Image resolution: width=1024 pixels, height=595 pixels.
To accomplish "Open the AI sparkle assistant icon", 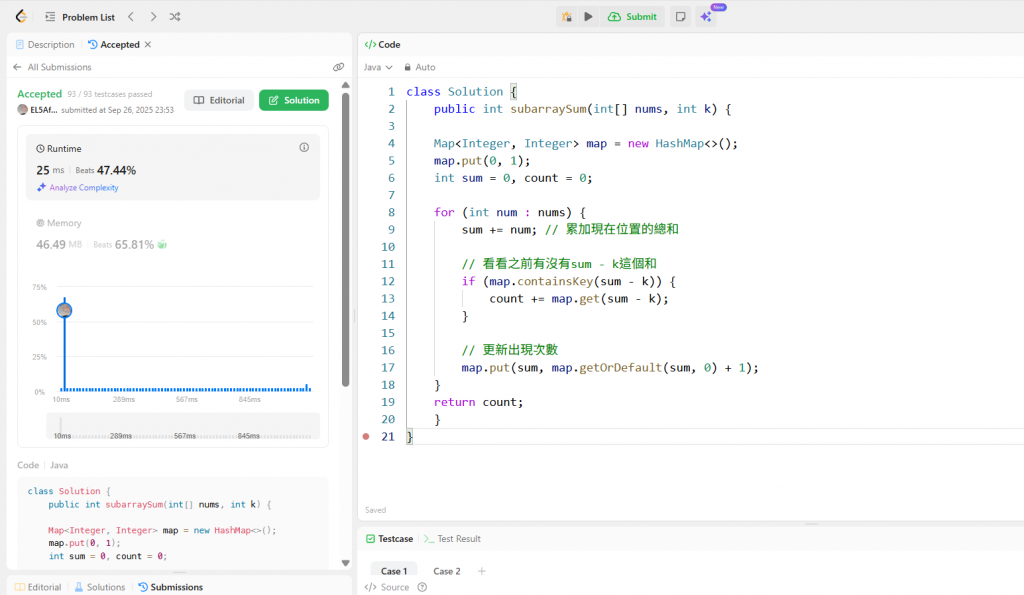I will click(706, 17).
